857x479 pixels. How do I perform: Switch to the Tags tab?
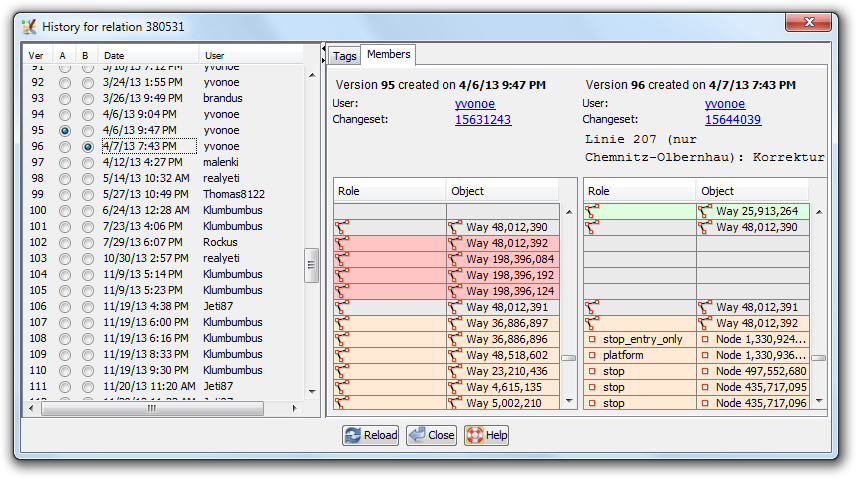(344, 56)
